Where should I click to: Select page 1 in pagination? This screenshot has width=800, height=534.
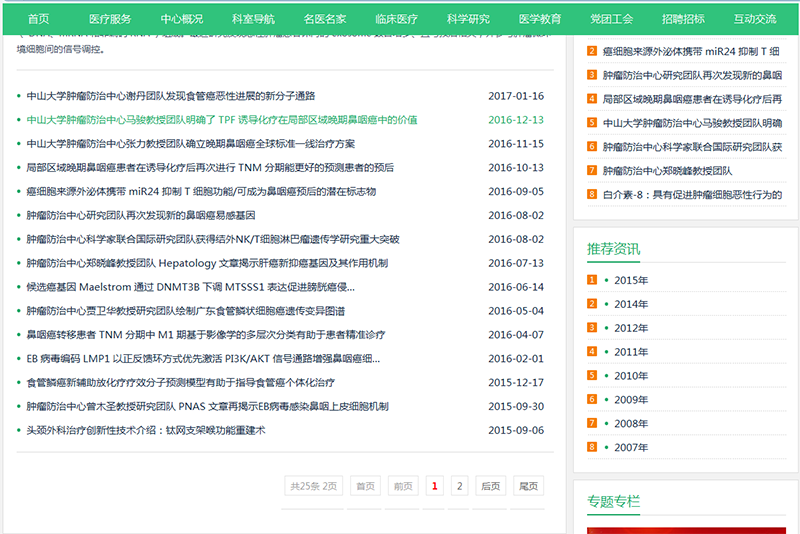click(435, 486)
